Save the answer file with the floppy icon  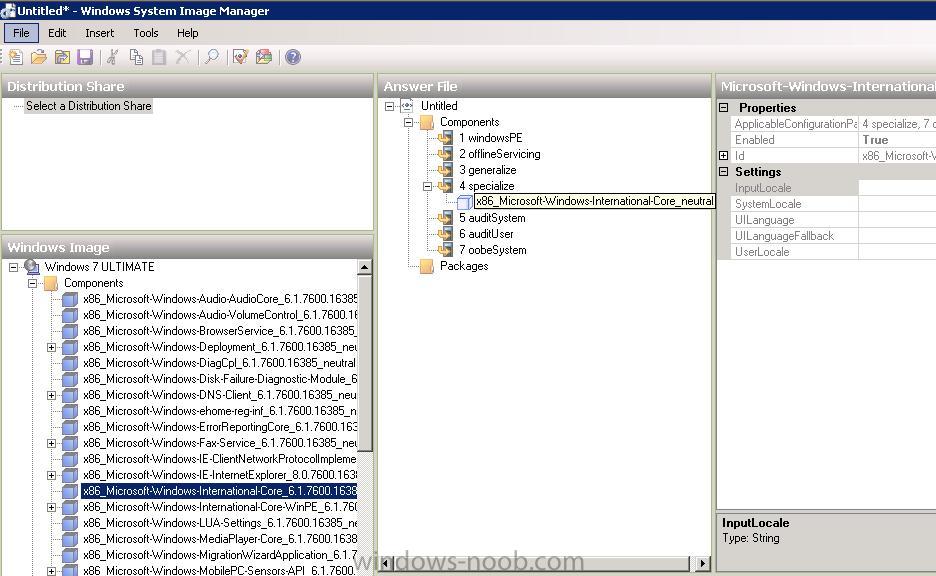click(85, 57)
